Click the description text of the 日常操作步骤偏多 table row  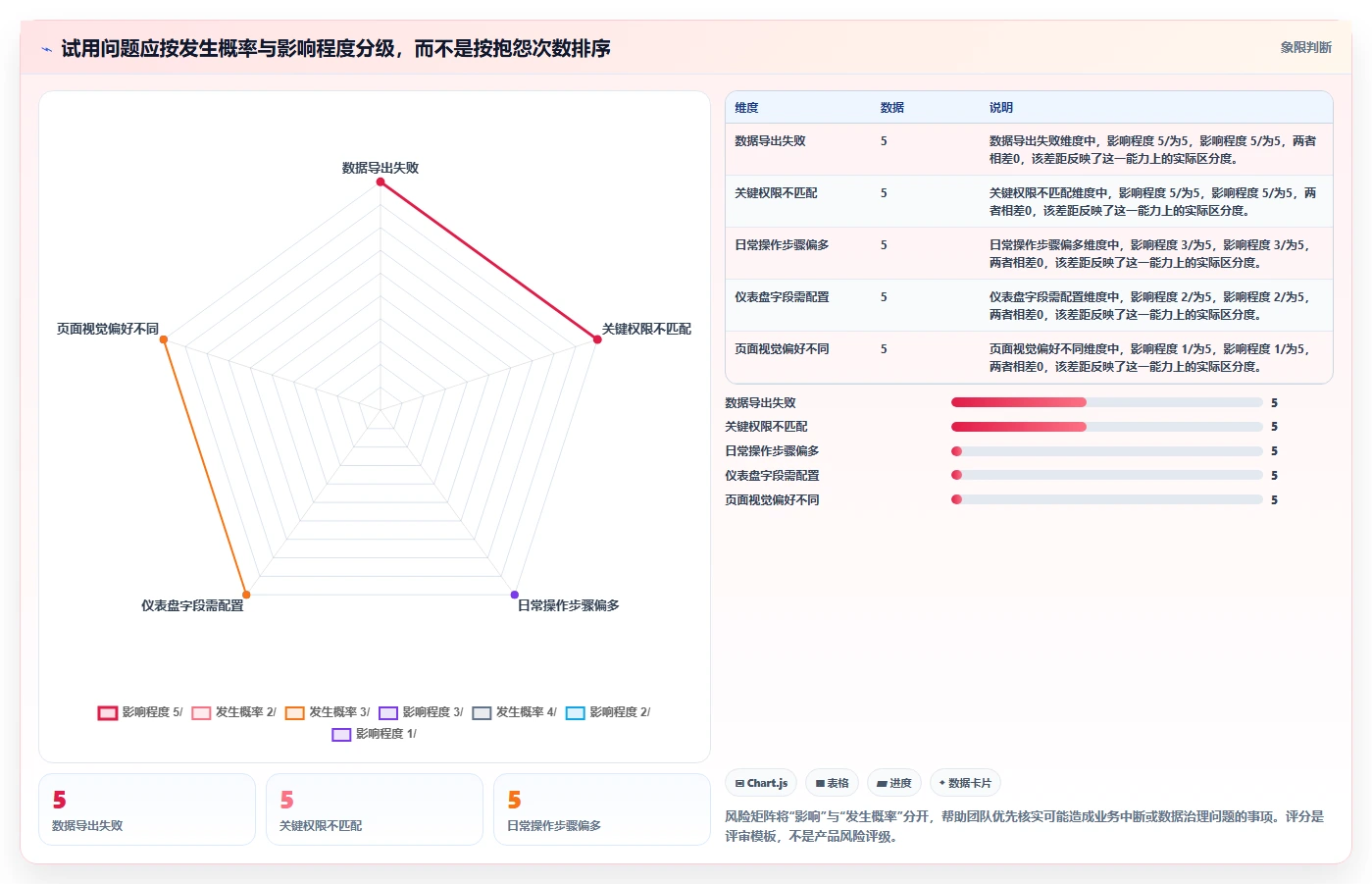1149,254
